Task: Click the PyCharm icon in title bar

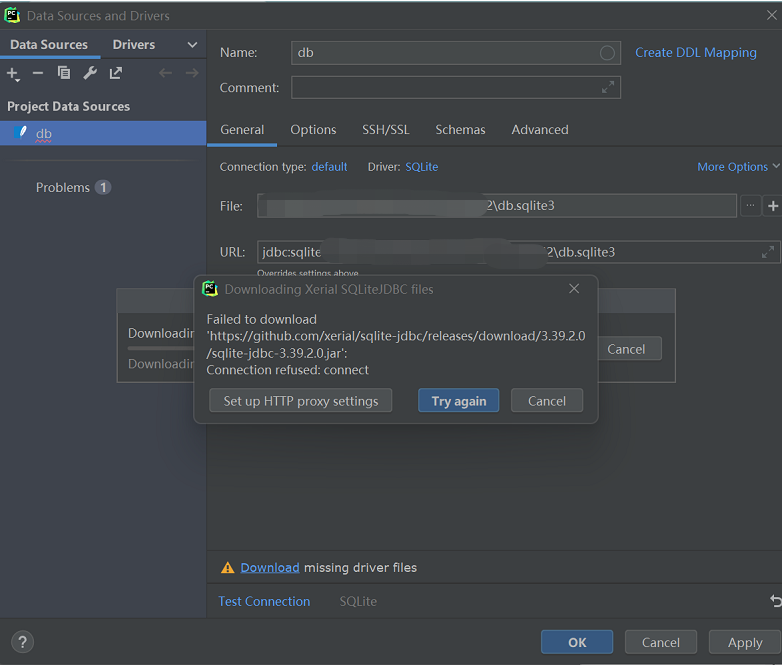Action: tap(12, 15)
